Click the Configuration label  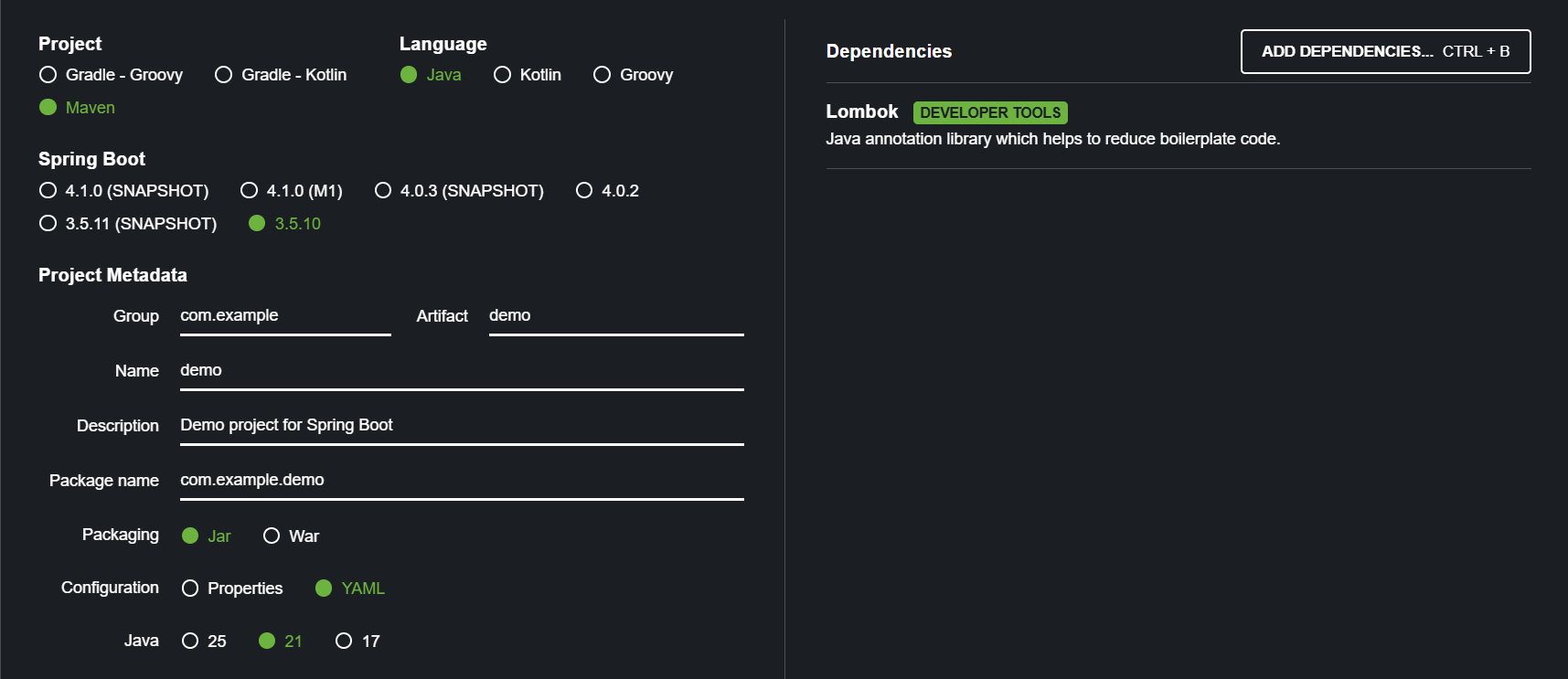(110, 588)
